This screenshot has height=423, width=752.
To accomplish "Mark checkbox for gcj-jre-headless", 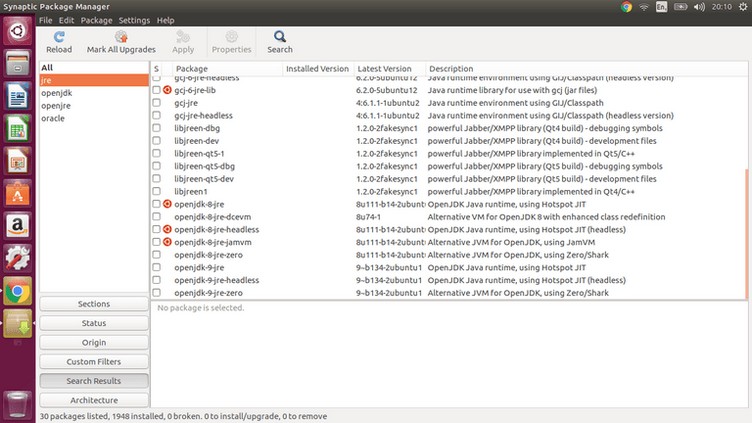I will (x=156, y=115).
